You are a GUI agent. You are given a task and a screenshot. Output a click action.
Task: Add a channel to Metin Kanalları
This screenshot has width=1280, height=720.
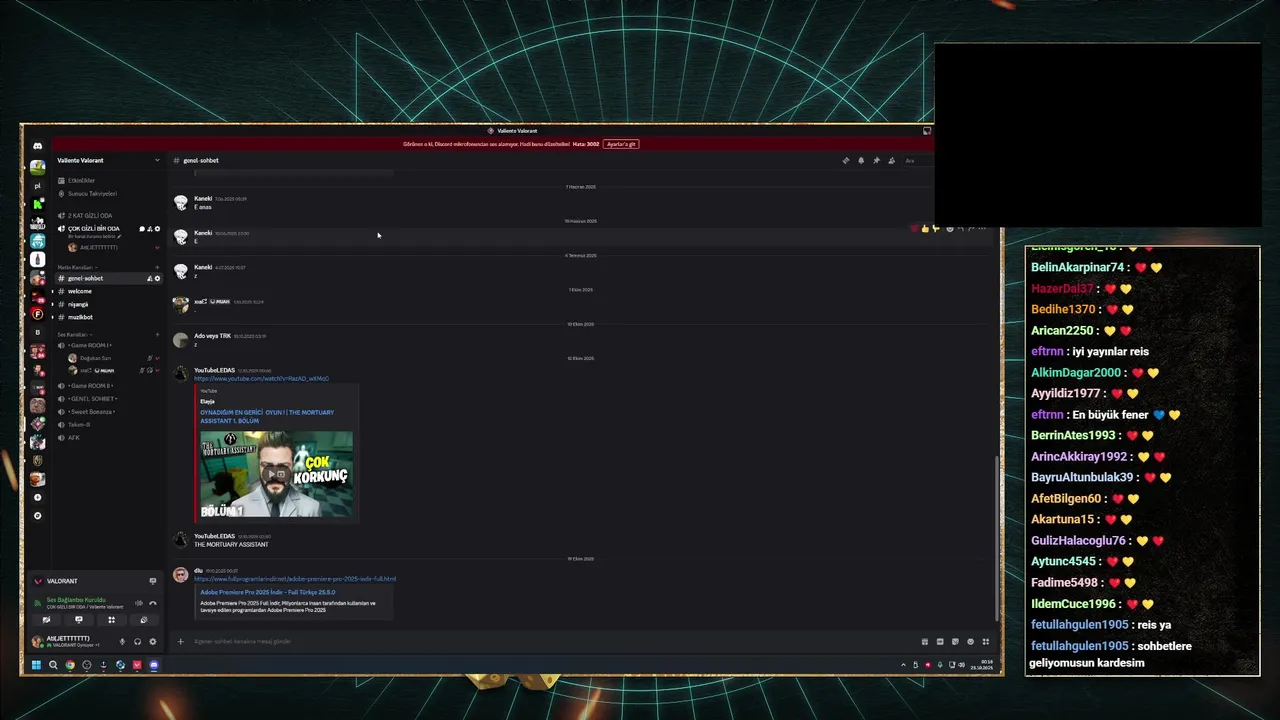(157, 267)
